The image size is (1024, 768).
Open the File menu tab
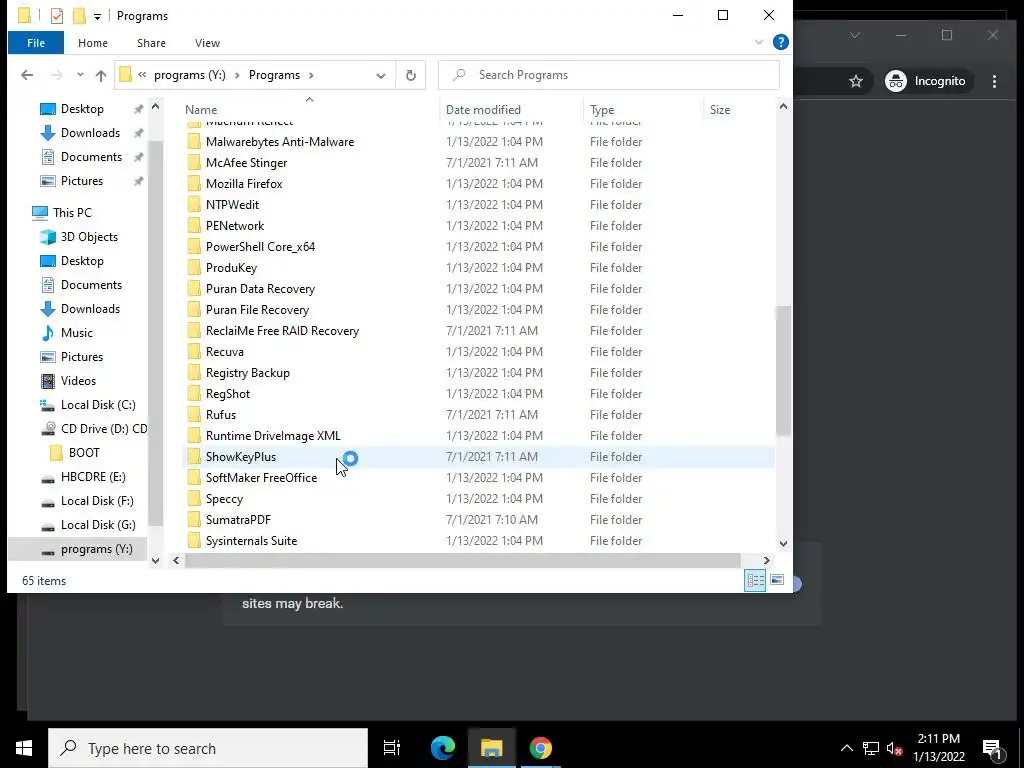pos(36,43)
